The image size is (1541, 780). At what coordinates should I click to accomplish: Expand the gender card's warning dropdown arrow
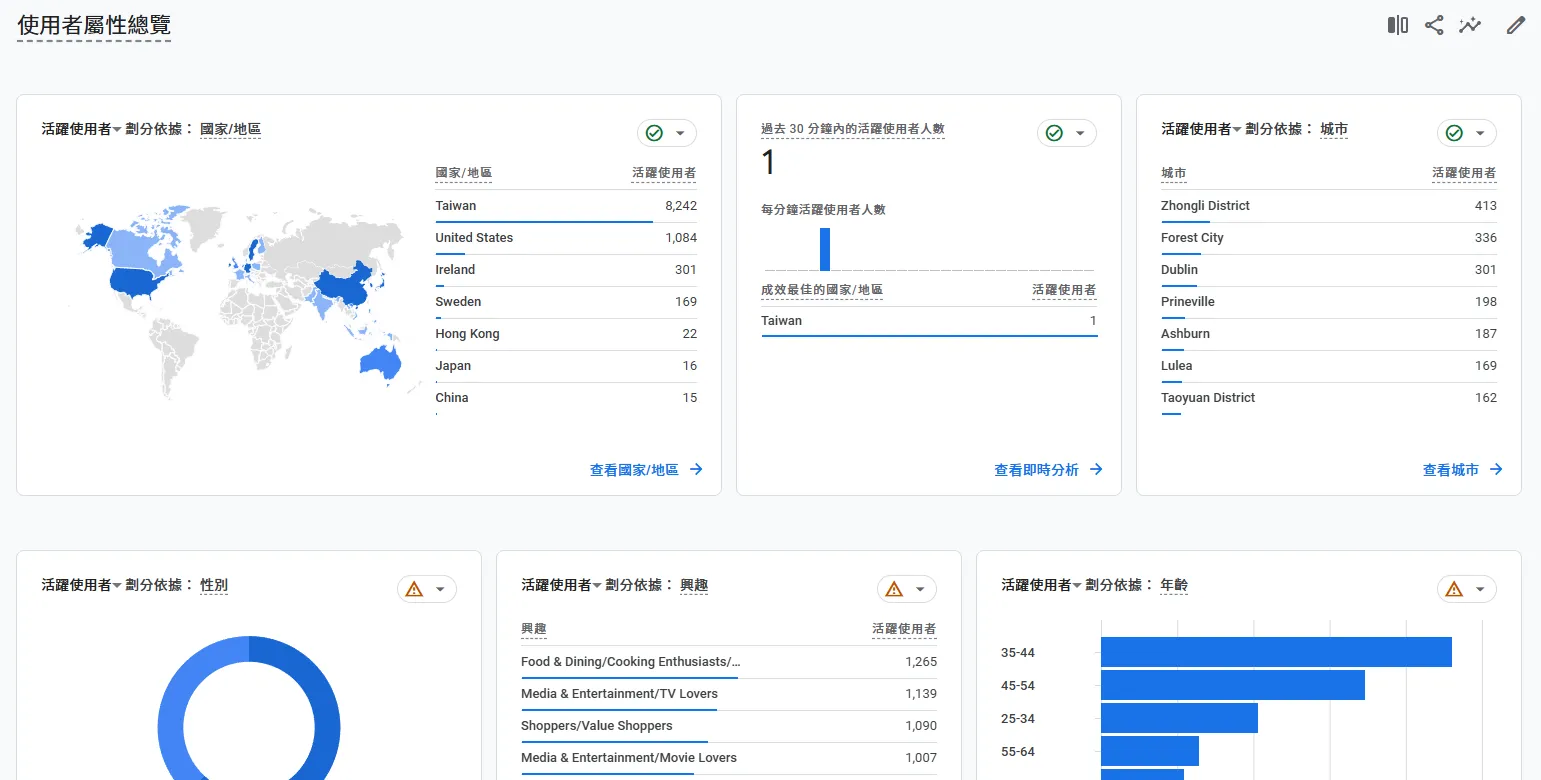[440, 589]
